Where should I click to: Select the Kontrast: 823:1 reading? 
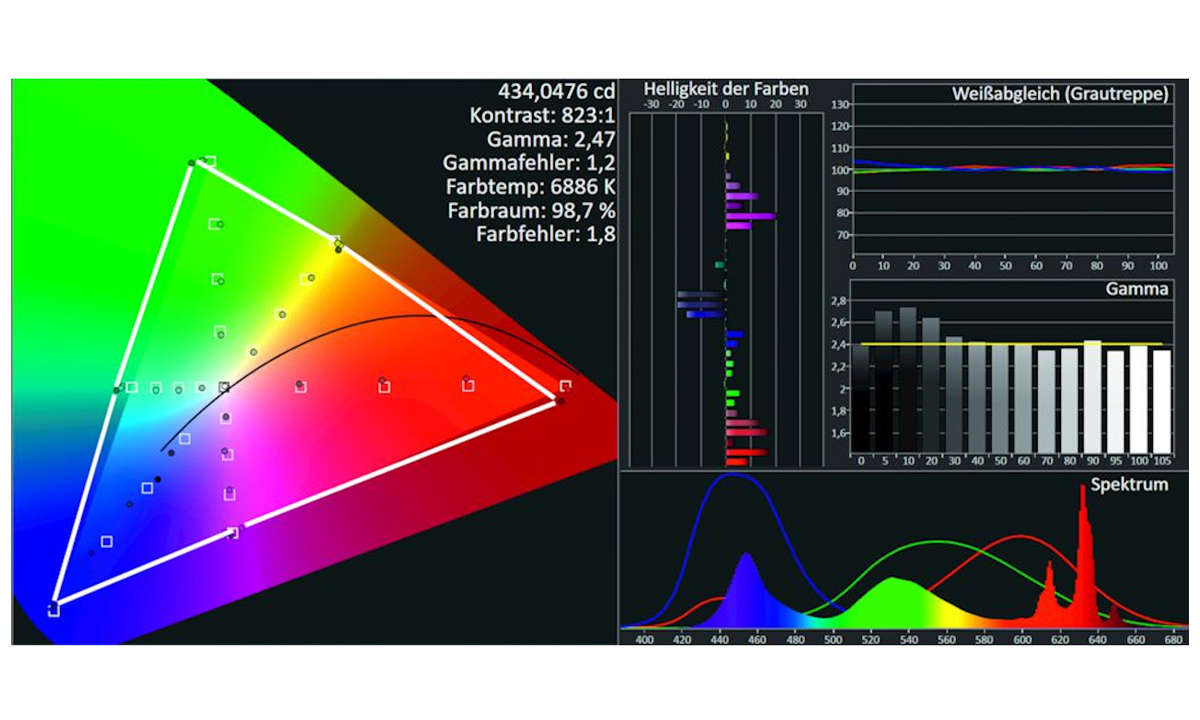pyautogui.click(x=542, y=114)
